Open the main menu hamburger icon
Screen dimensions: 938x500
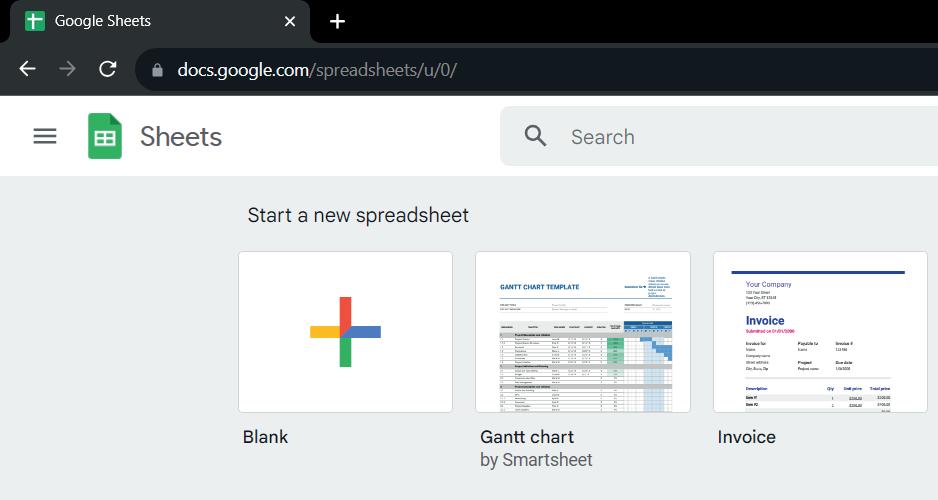click(45, 136)
